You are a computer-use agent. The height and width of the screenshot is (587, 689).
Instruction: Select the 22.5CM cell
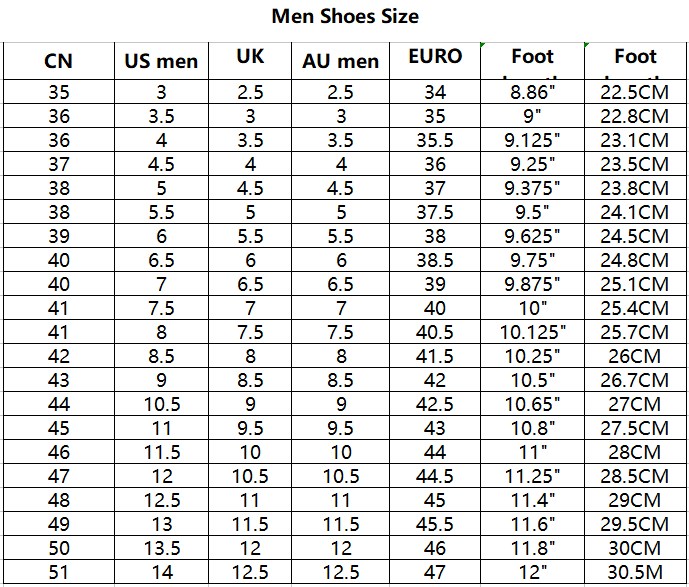(635, 92)
